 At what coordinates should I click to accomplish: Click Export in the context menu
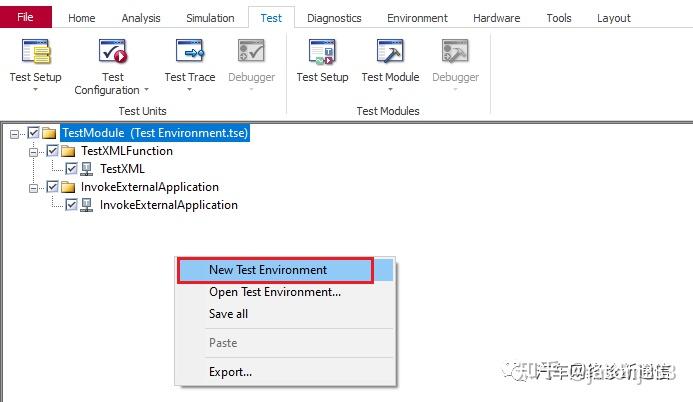pyautogui.click(x=230, y=372)
